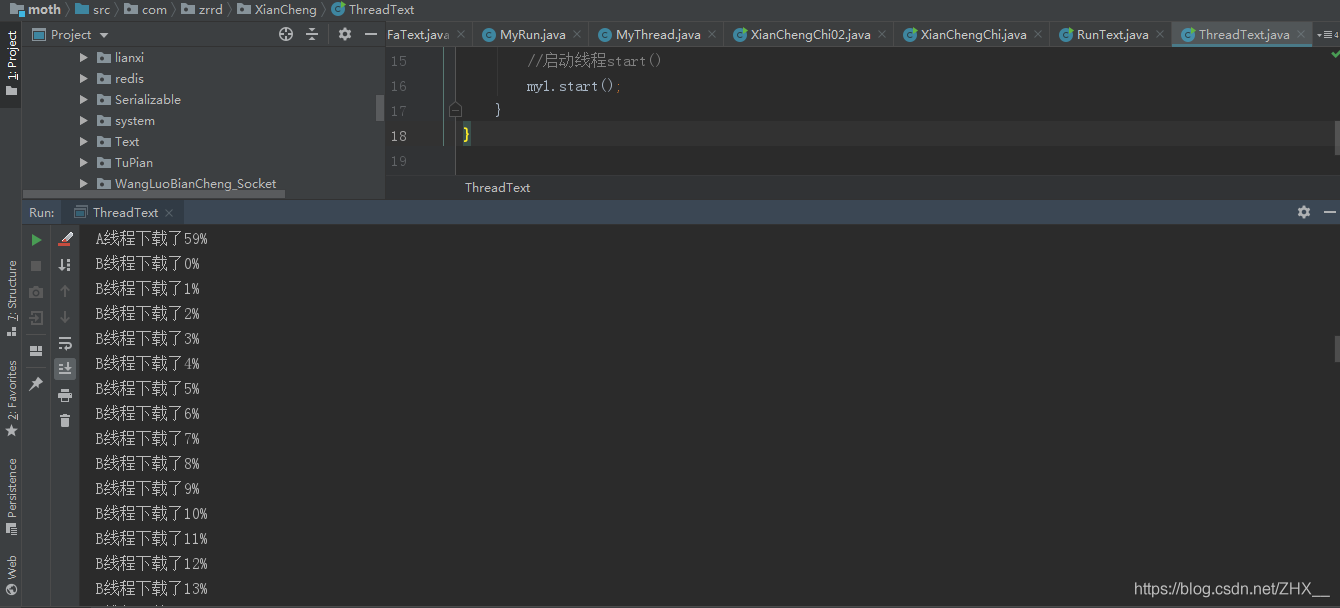This screenshot has width=1340, height=608.
Task: Clear console output with the trash icon
Action: [x=65, y=421]
